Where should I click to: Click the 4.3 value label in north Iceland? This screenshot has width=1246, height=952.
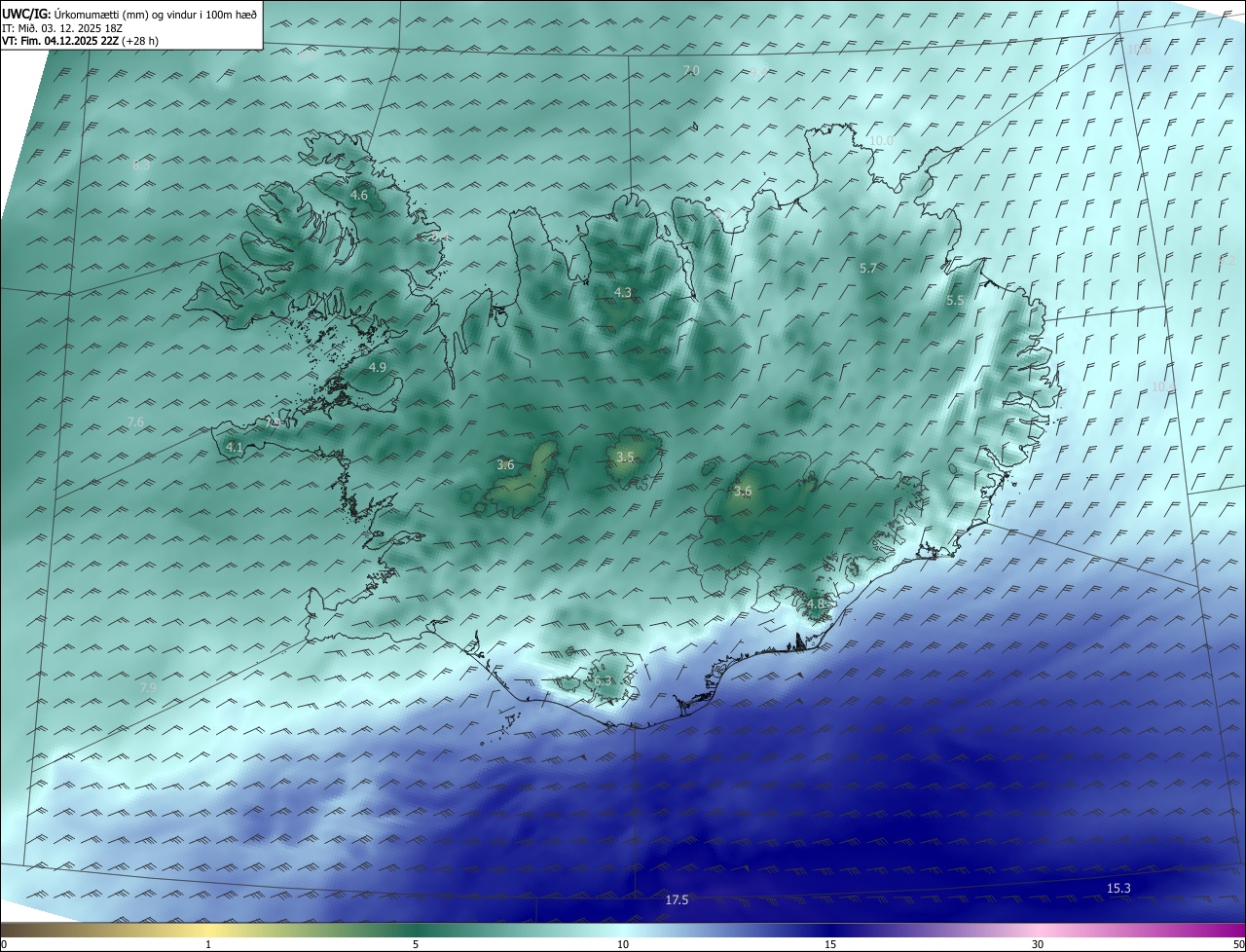click(623, 292)
